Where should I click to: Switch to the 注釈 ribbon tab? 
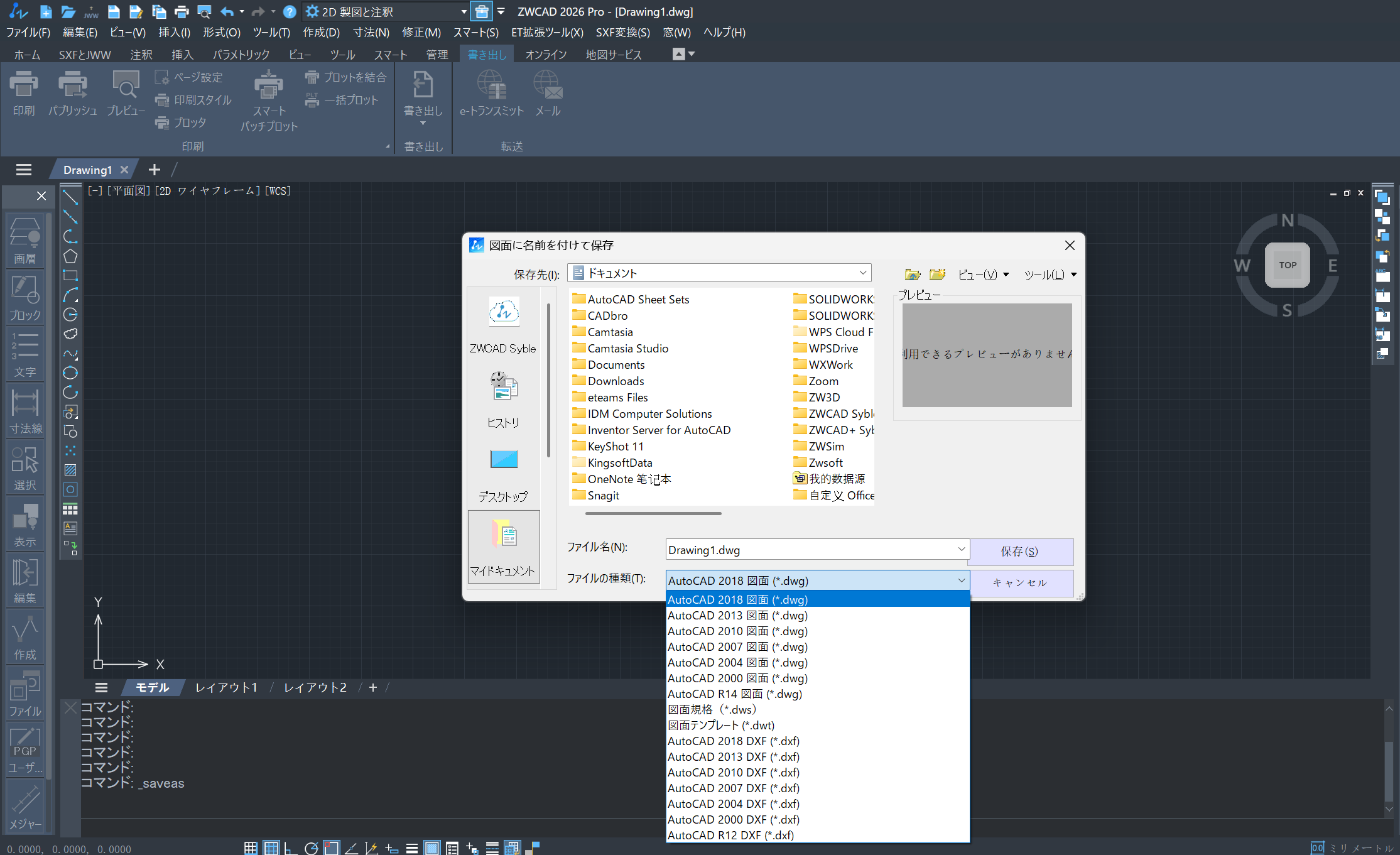pyautogui.click(x=141, y=55)
